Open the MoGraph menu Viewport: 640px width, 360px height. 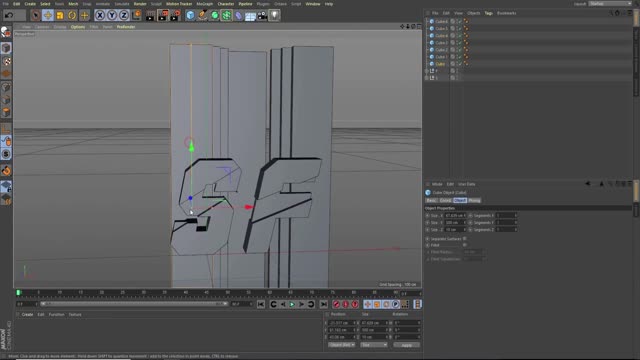point(204,4)
